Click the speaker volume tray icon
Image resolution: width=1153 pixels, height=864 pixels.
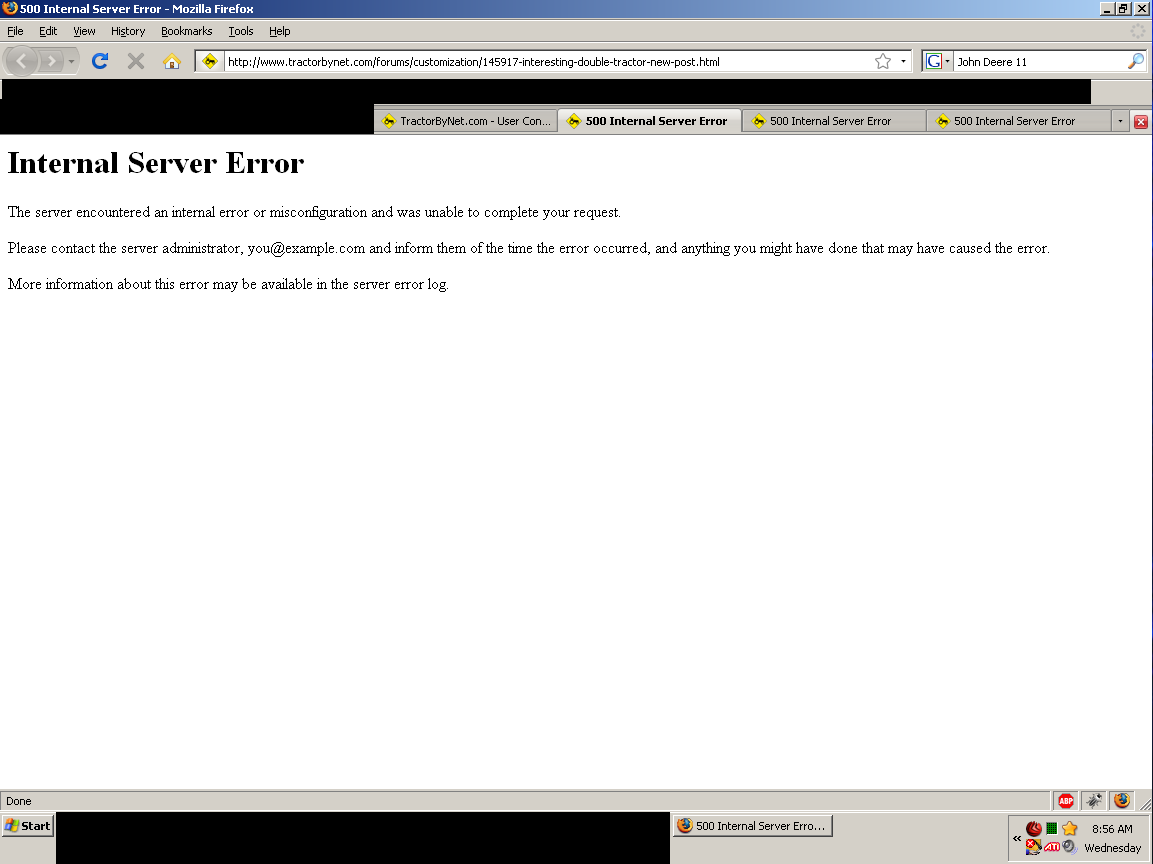click(1070, 847)
